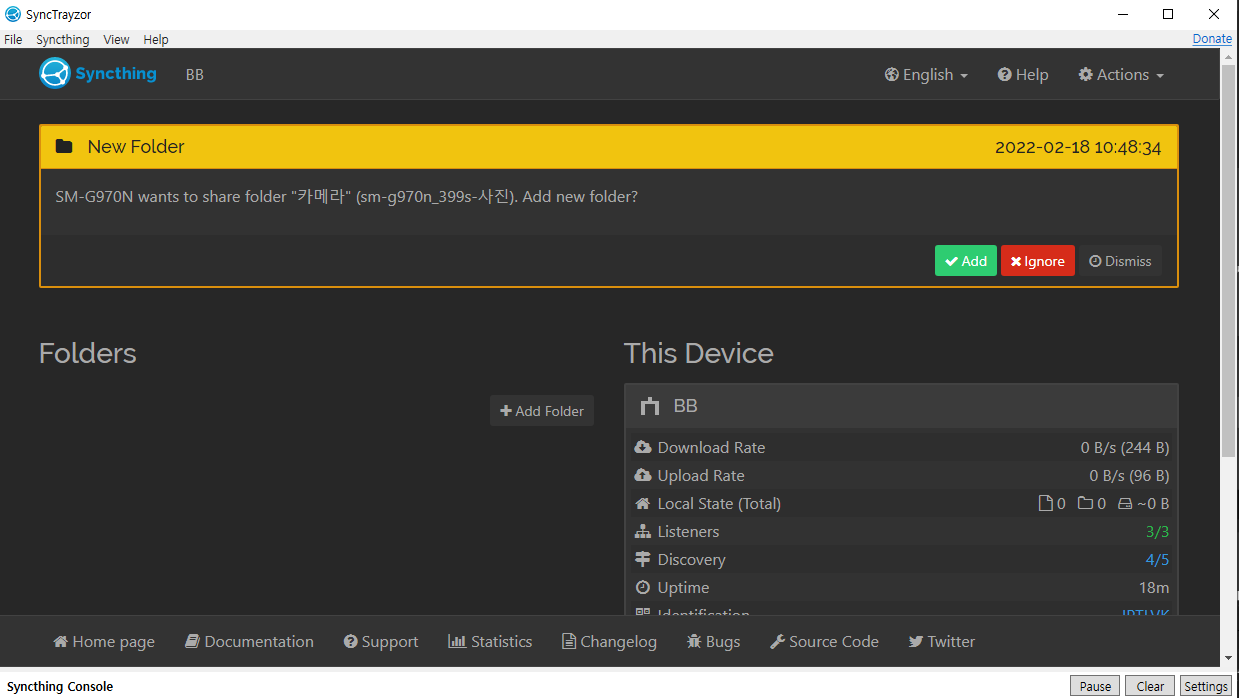The image size is (1239, 698).
Task: Click the Discovery value 4/5
Action: click(x=1157, y=560)
